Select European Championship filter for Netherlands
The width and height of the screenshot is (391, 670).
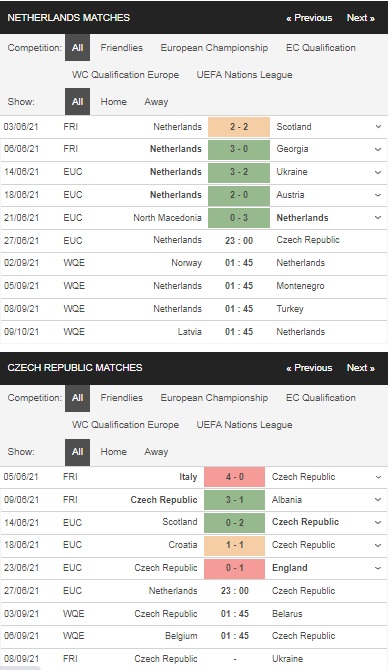[x=214, y=48]
